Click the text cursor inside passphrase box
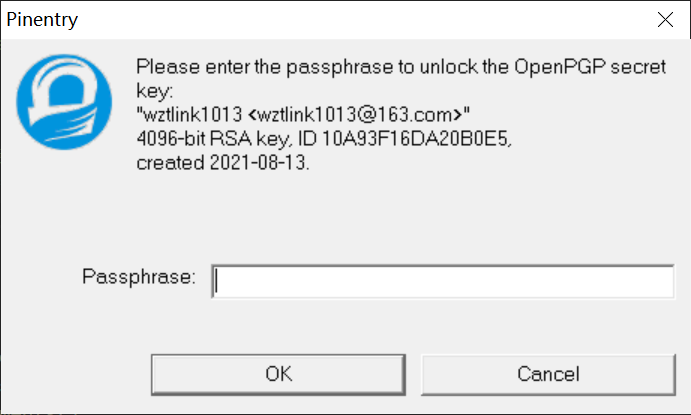The height and width of the screenshot is (415, 691). tap(216, 282)
